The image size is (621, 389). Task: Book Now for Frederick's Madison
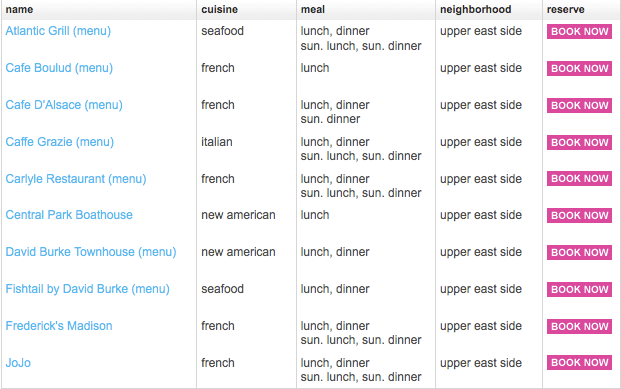[x=579, y=326]
